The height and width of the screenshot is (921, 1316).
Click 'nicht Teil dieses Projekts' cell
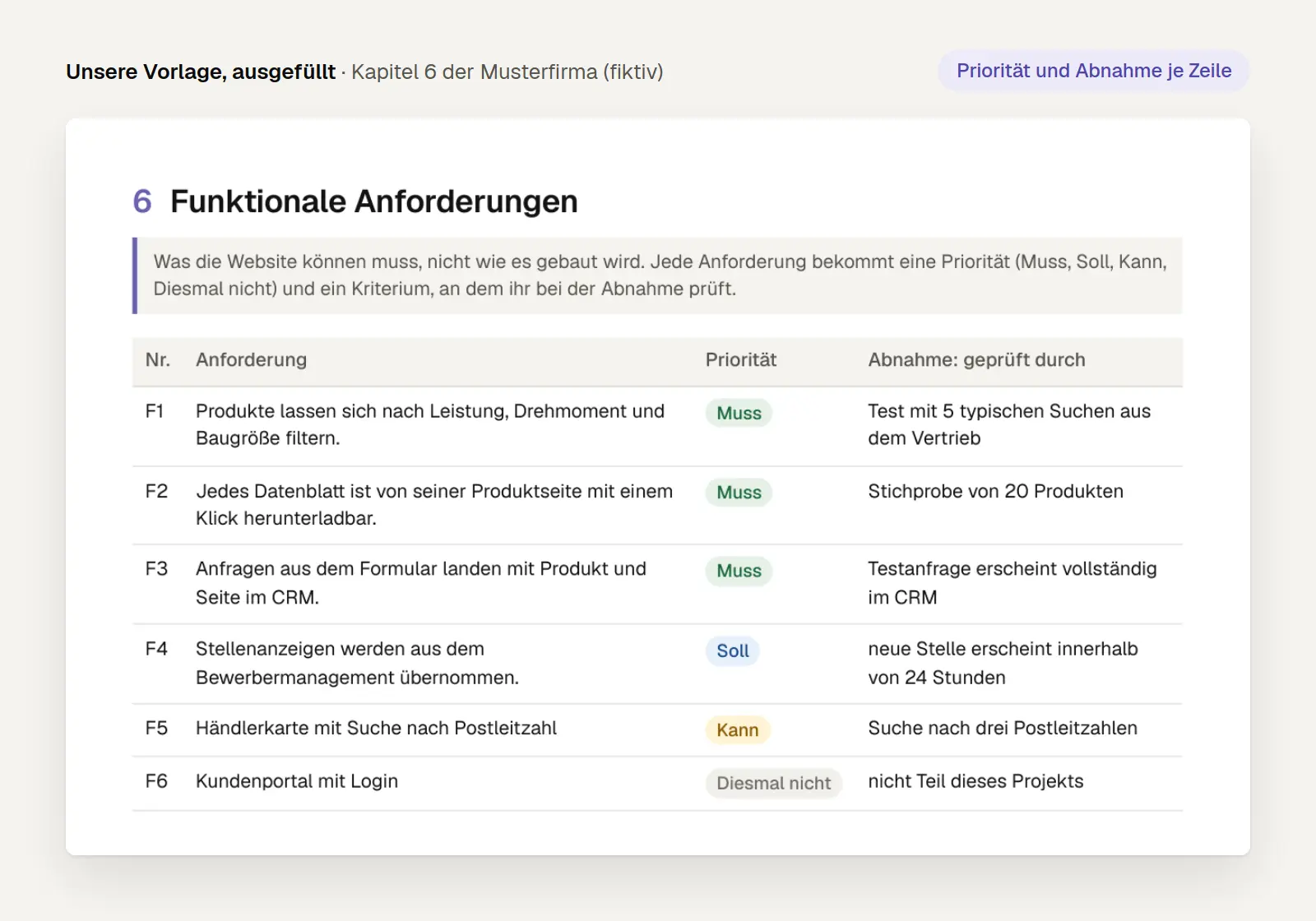coord(975,781)
